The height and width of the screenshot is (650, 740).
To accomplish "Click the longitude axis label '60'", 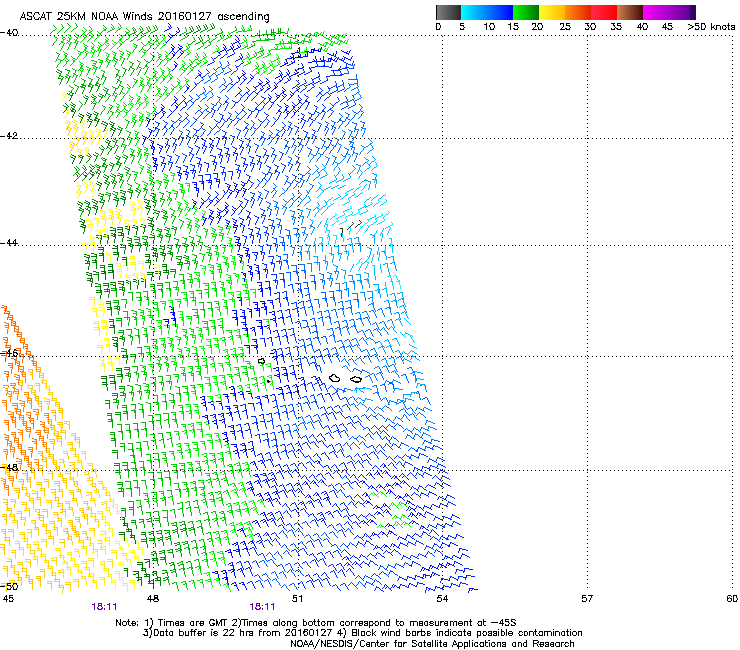I will pyautogui.click(x=732, y=599).
